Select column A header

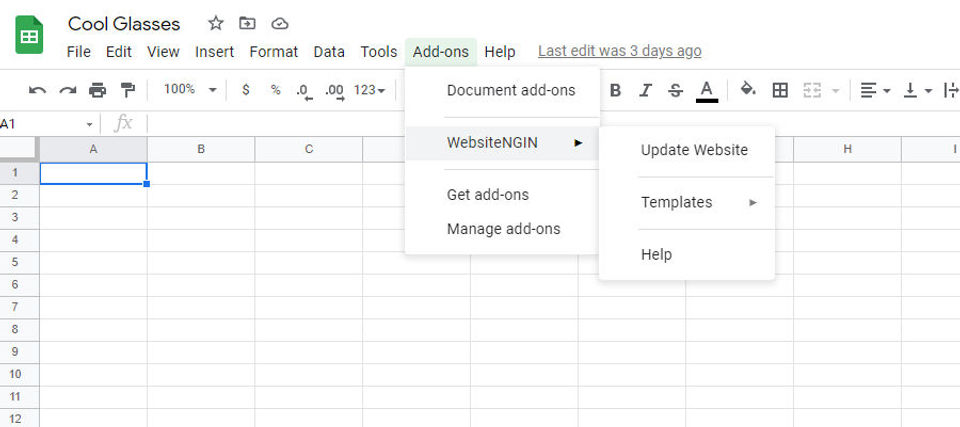(x=93, y=149)
